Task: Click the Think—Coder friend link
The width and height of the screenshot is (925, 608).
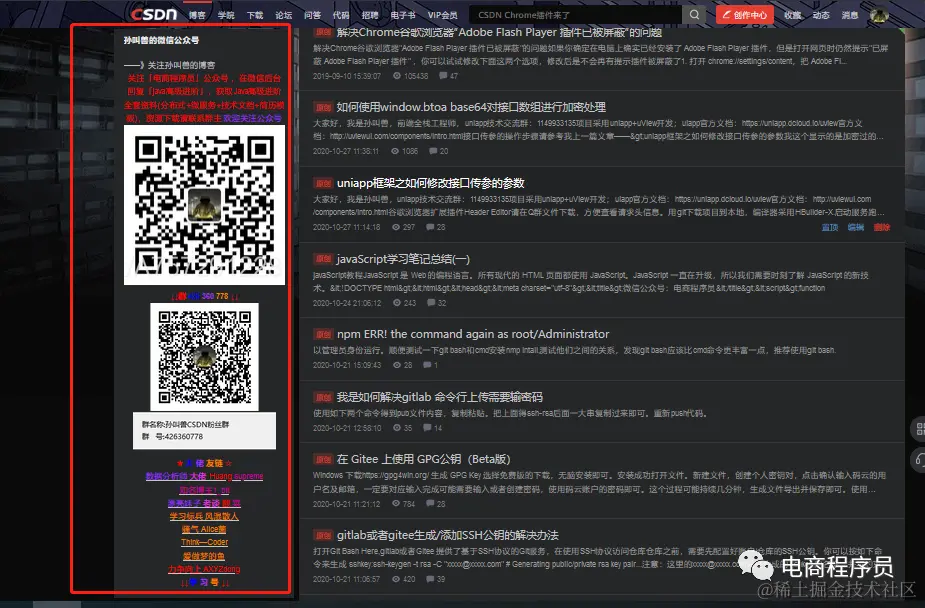Action: pos(204,543)
